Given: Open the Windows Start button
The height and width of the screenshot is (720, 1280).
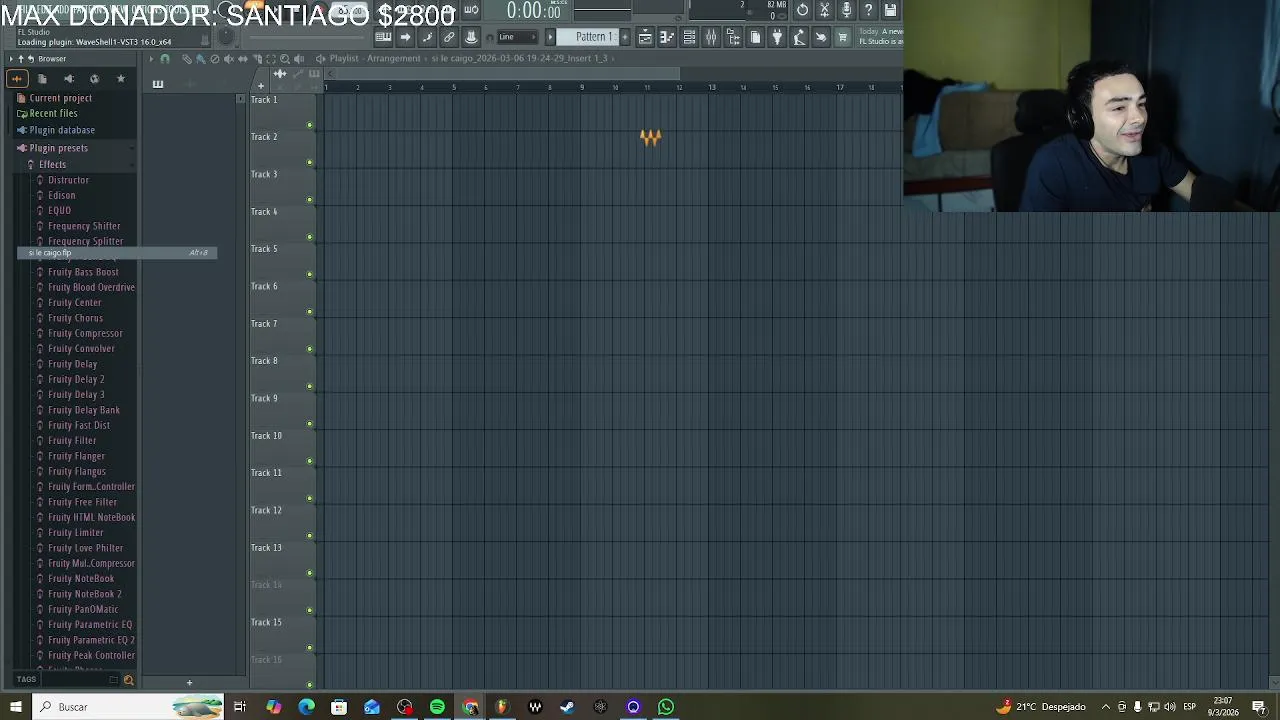Looking at the screenshot, I should click(16, 707).
